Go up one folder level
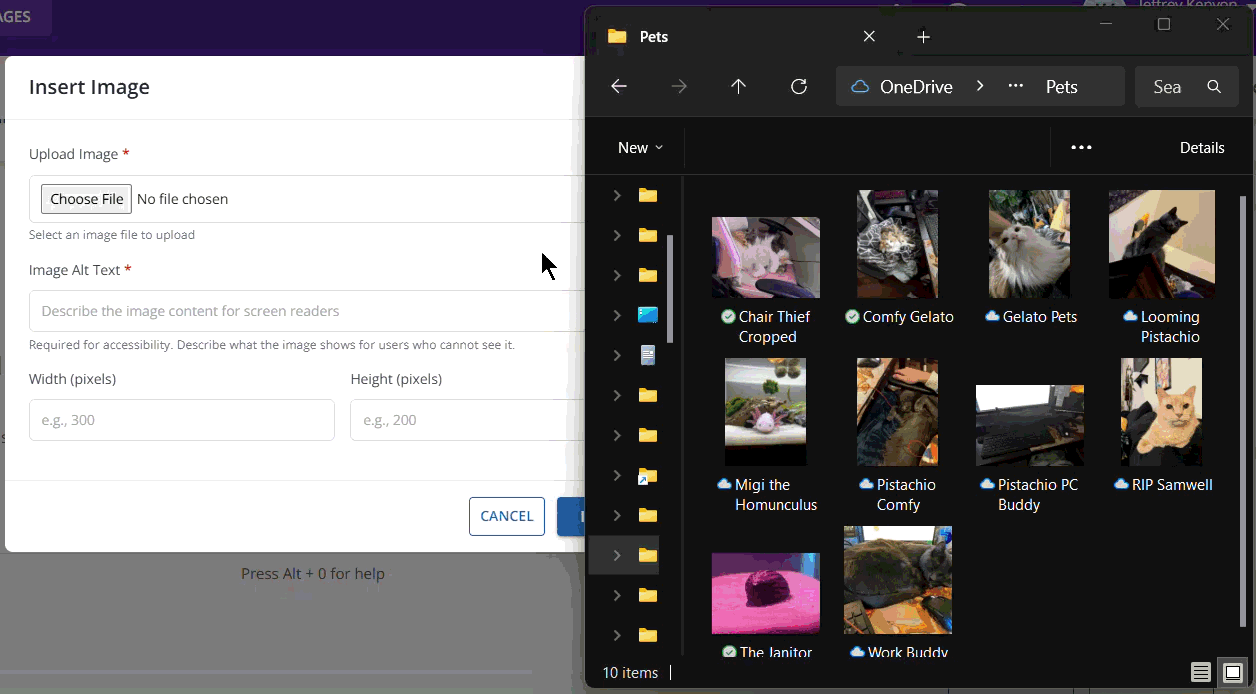1256x694 pixels. (739, 87)
